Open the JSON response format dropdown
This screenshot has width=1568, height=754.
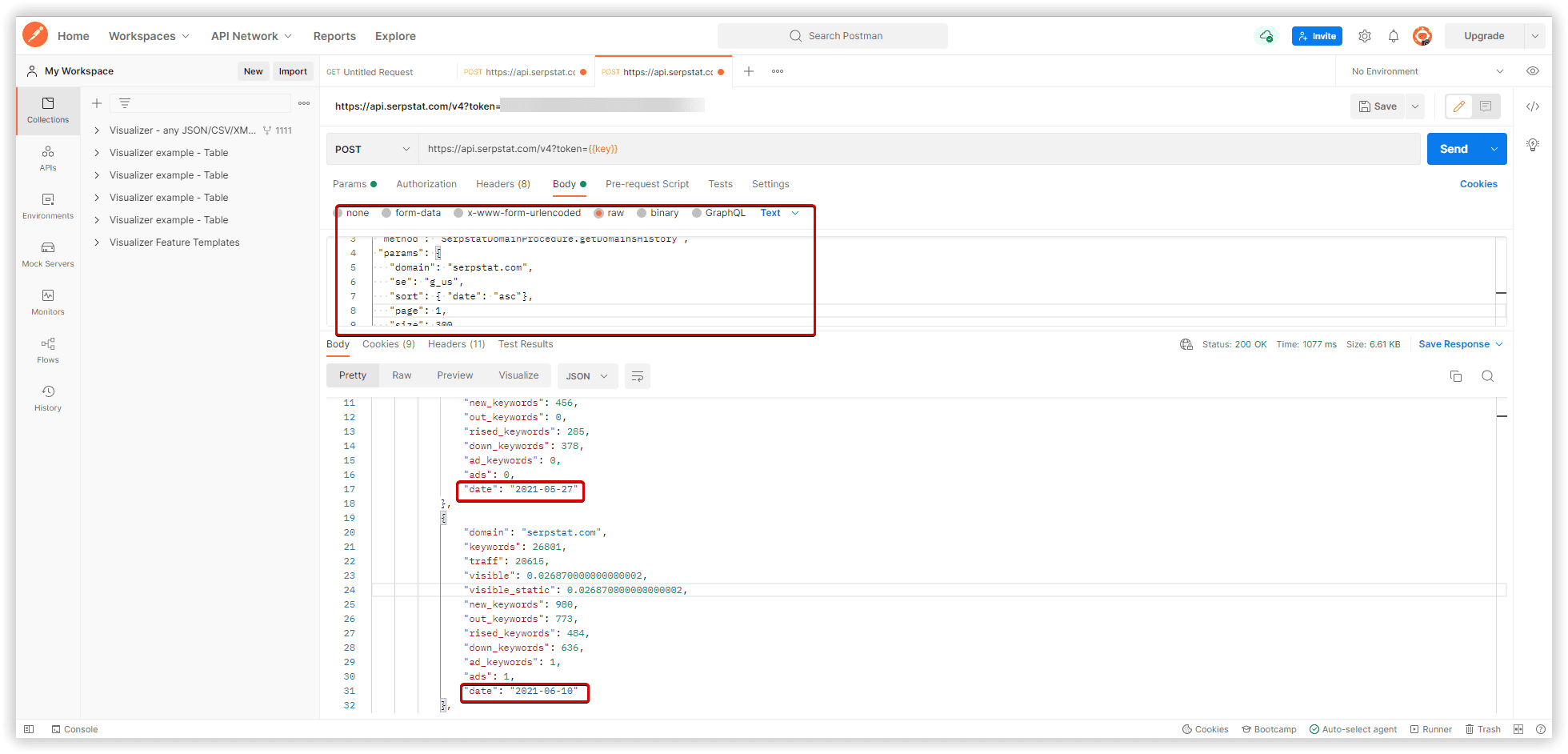[x=587, y=376]
